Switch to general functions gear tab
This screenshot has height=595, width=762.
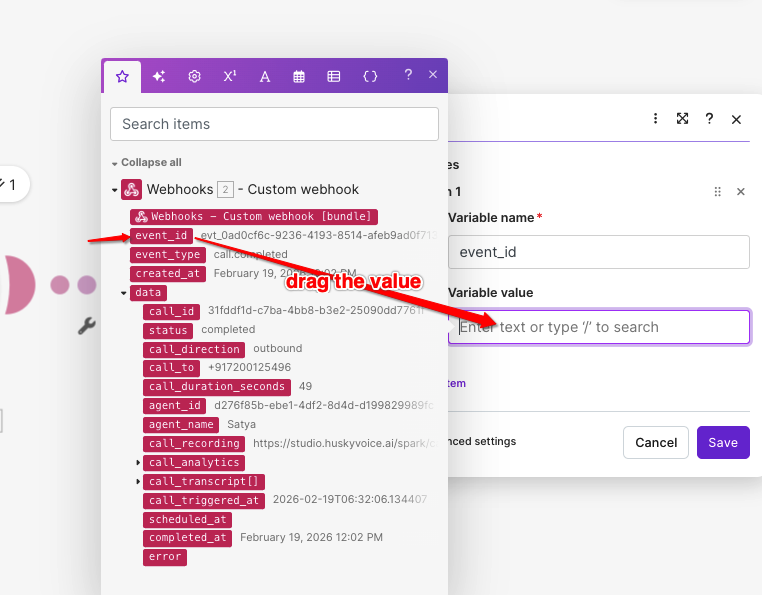click(195, 76)
